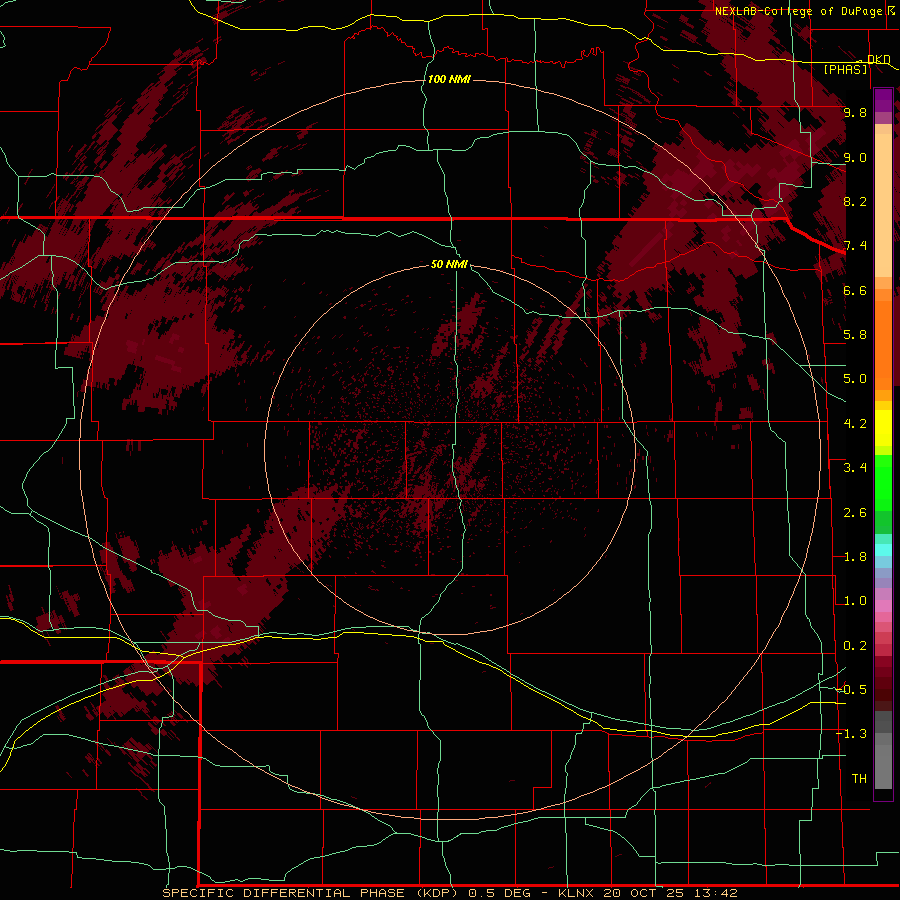Click the -0.5 scale value
The width and height of the screenshot is (900, 900).
852,690
